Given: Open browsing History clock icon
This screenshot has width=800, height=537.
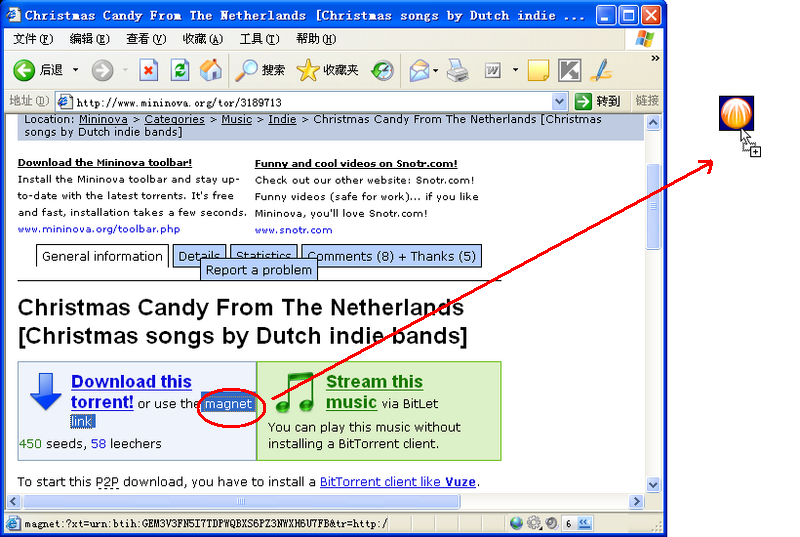Looking at the screenshot, I should click(382, 70).
